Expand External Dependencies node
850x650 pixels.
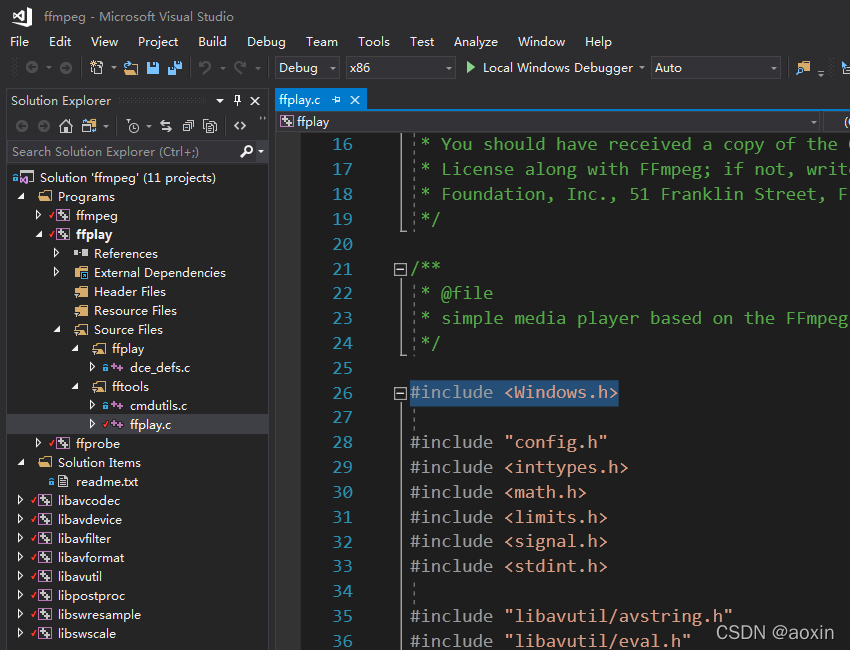56,272
